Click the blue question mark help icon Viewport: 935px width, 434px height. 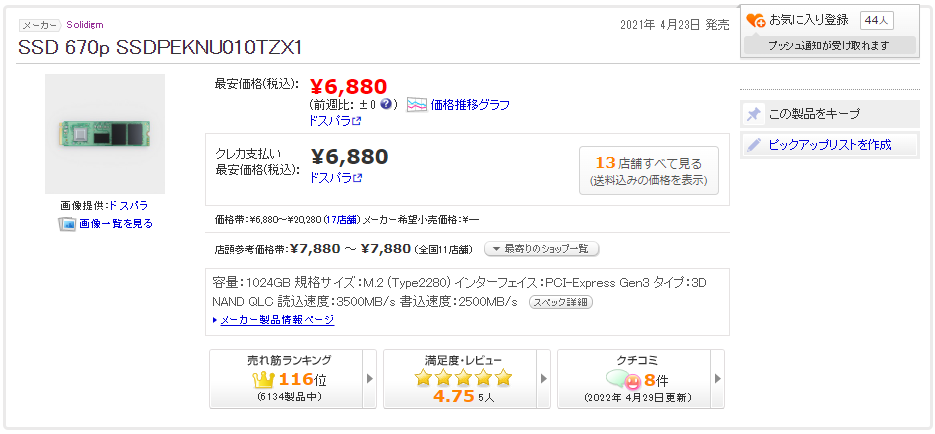click(386, 104)
